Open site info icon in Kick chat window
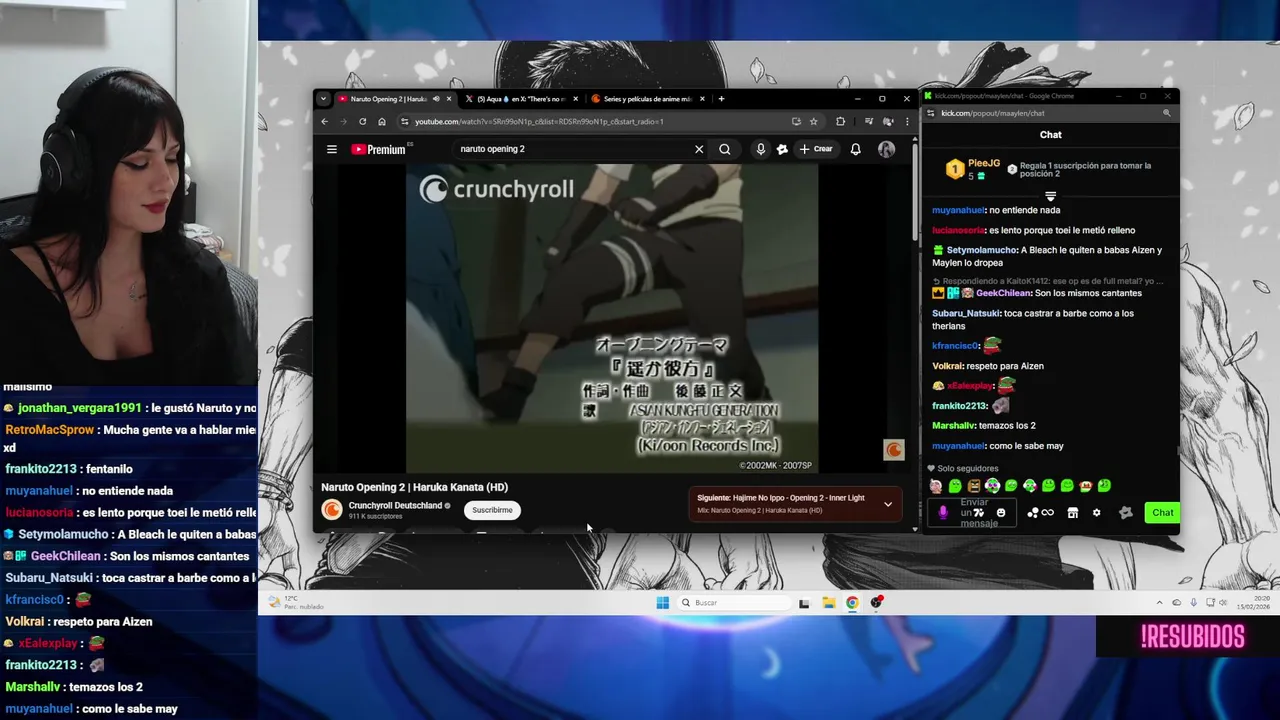 click(x=930, y=113)
